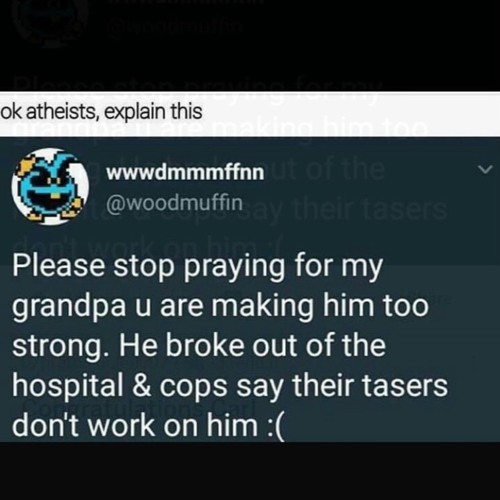Image resolution: width=500 pixels, height=500 pixels.
Task: Click the faded handle text at top
Action: (173, 26)
